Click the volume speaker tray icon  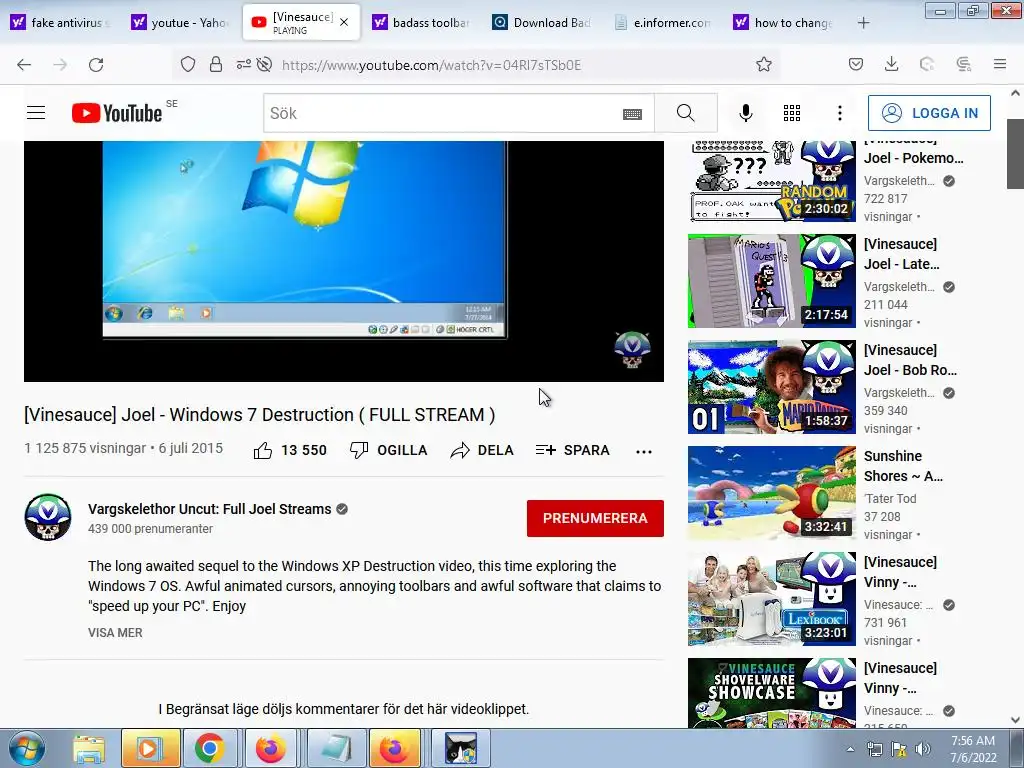tap(923, 749)
